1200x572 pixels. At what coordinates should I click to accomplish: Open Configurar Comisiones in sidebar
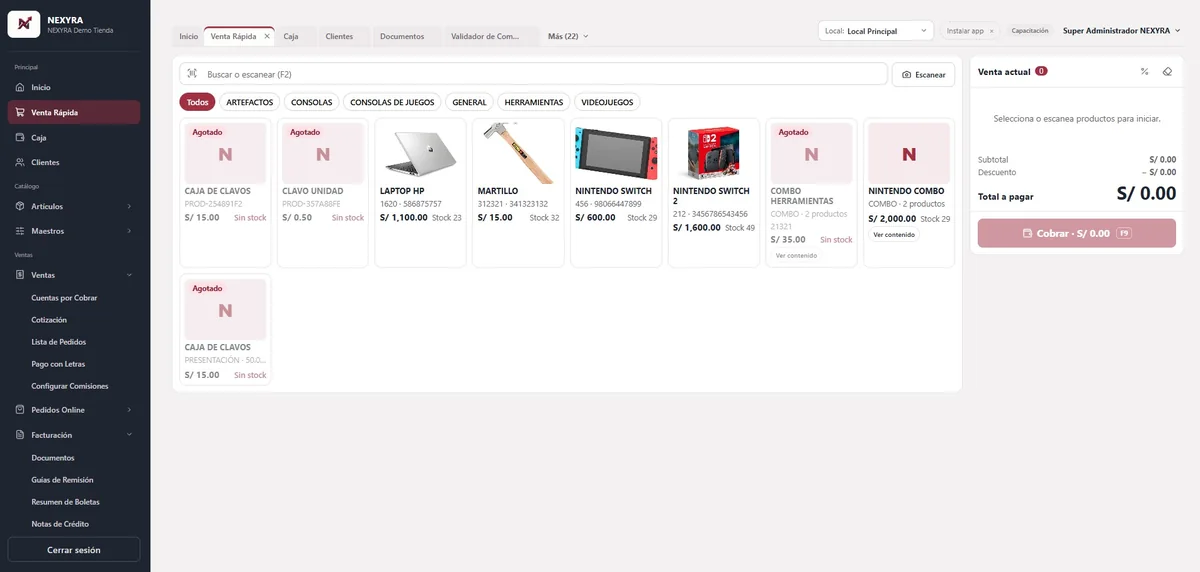coord(70,386)
